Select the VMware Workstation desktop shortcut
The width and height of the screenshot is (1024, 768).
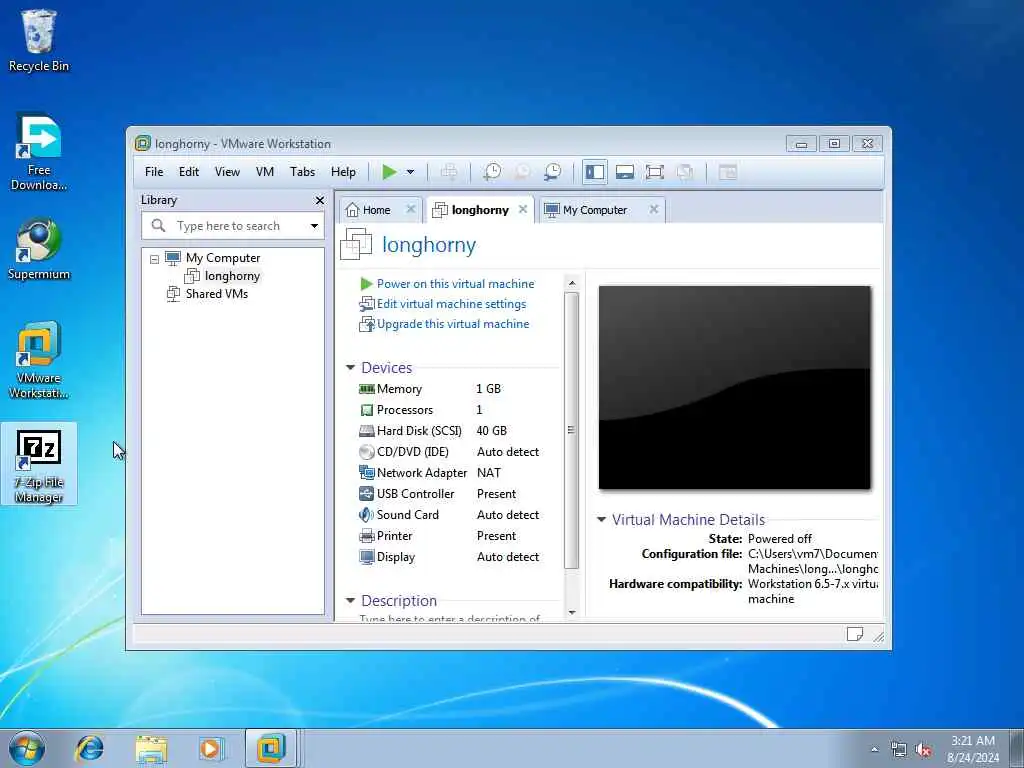(39, 360)
